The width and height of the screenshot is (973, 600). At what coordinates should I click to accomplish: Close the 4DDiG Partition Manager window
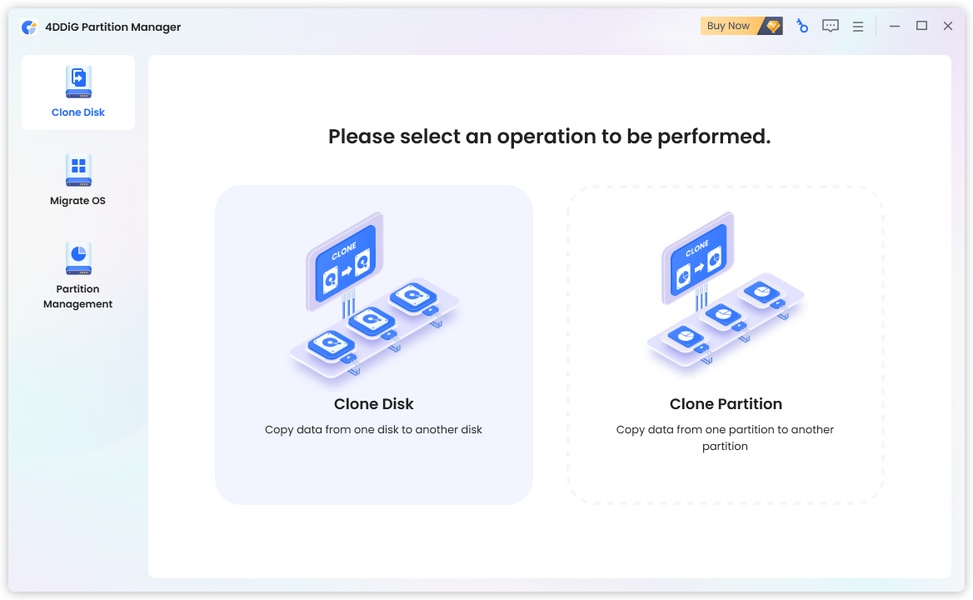tap(948, 26)
